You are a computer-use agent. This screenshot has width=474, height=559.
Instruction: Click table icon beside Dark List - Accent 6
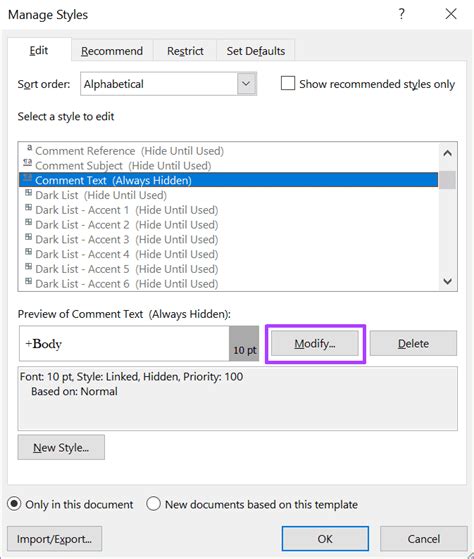coord(28,281)
